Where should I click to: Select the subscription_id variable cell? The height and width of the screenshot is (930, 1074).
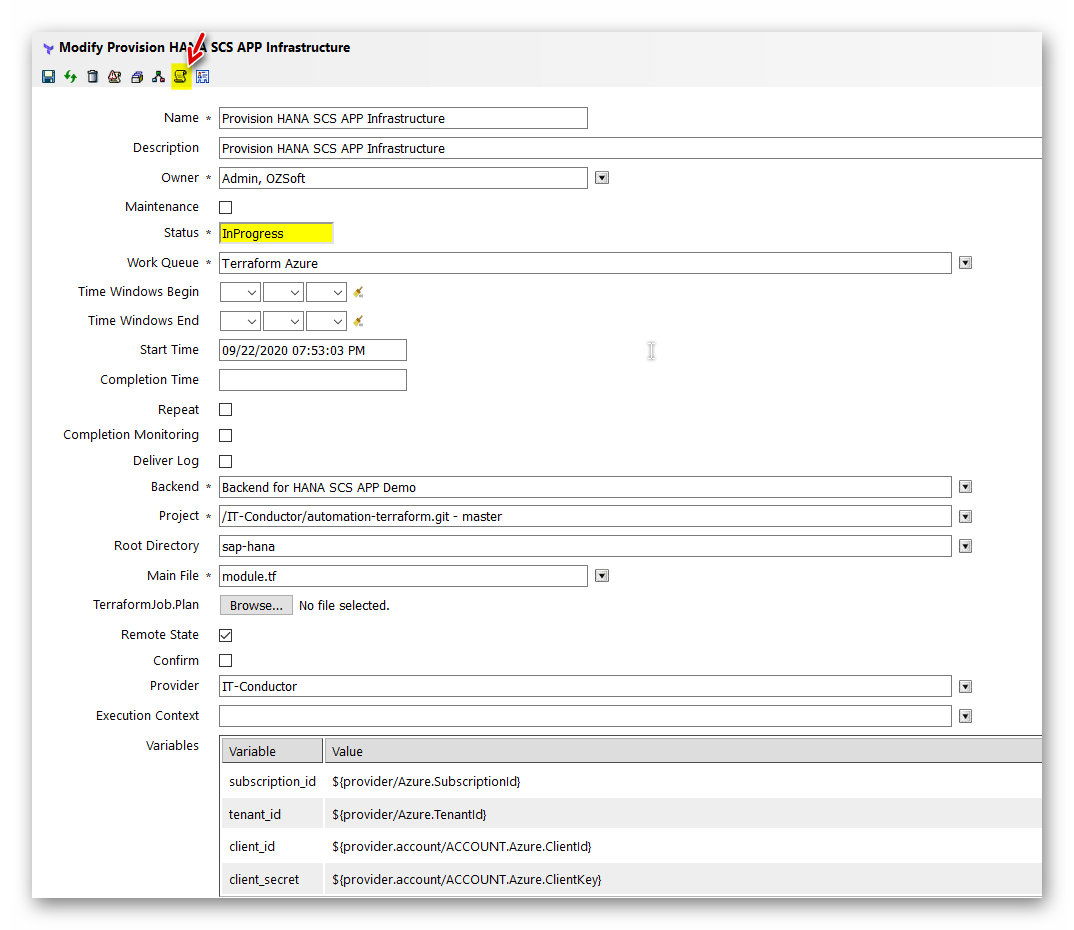pyautogui.click(x=272, y=781)
